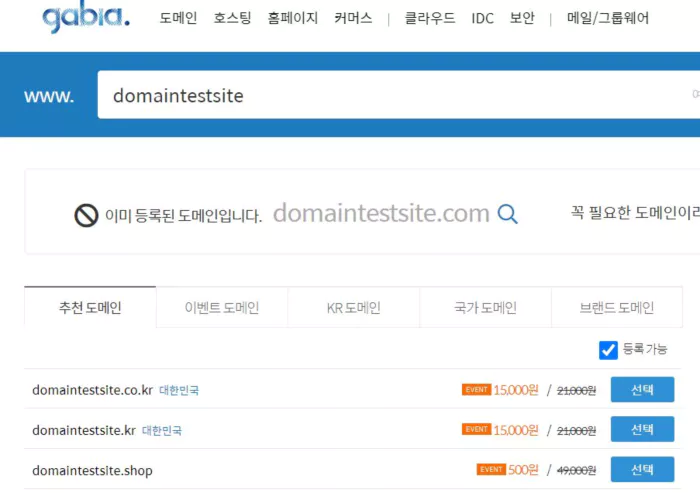The width and height of the screenshot is (700, 493).
Task: Focus the domain search input field
Action: tap(399, 95)
